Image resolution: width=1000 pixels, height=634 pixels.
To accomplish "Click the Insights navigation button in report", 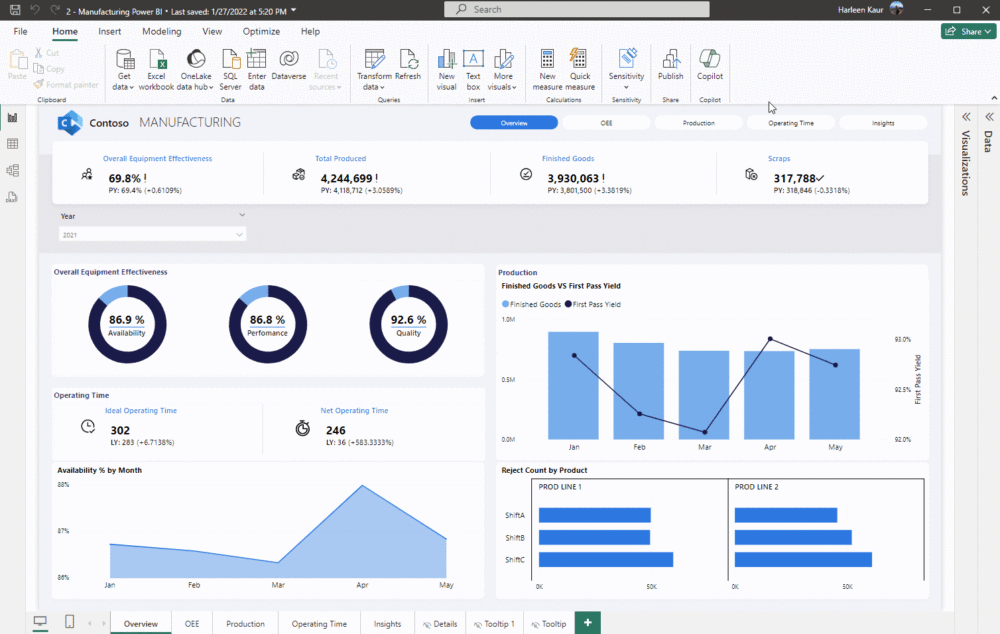I will pyautogui.click(x=883, y=123).
